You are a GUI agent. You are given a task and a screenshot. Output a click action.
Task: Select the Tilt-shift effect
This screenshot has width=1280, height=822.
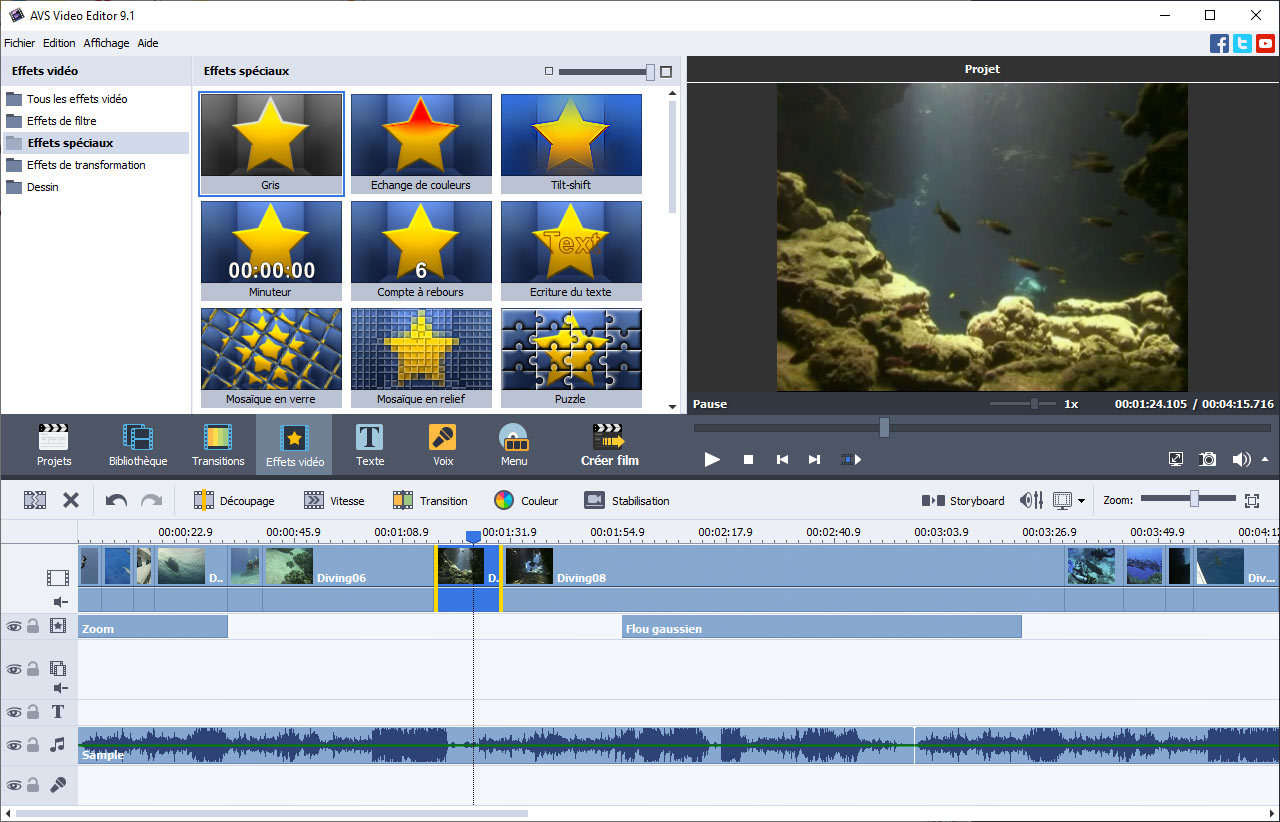click(571, 143)
